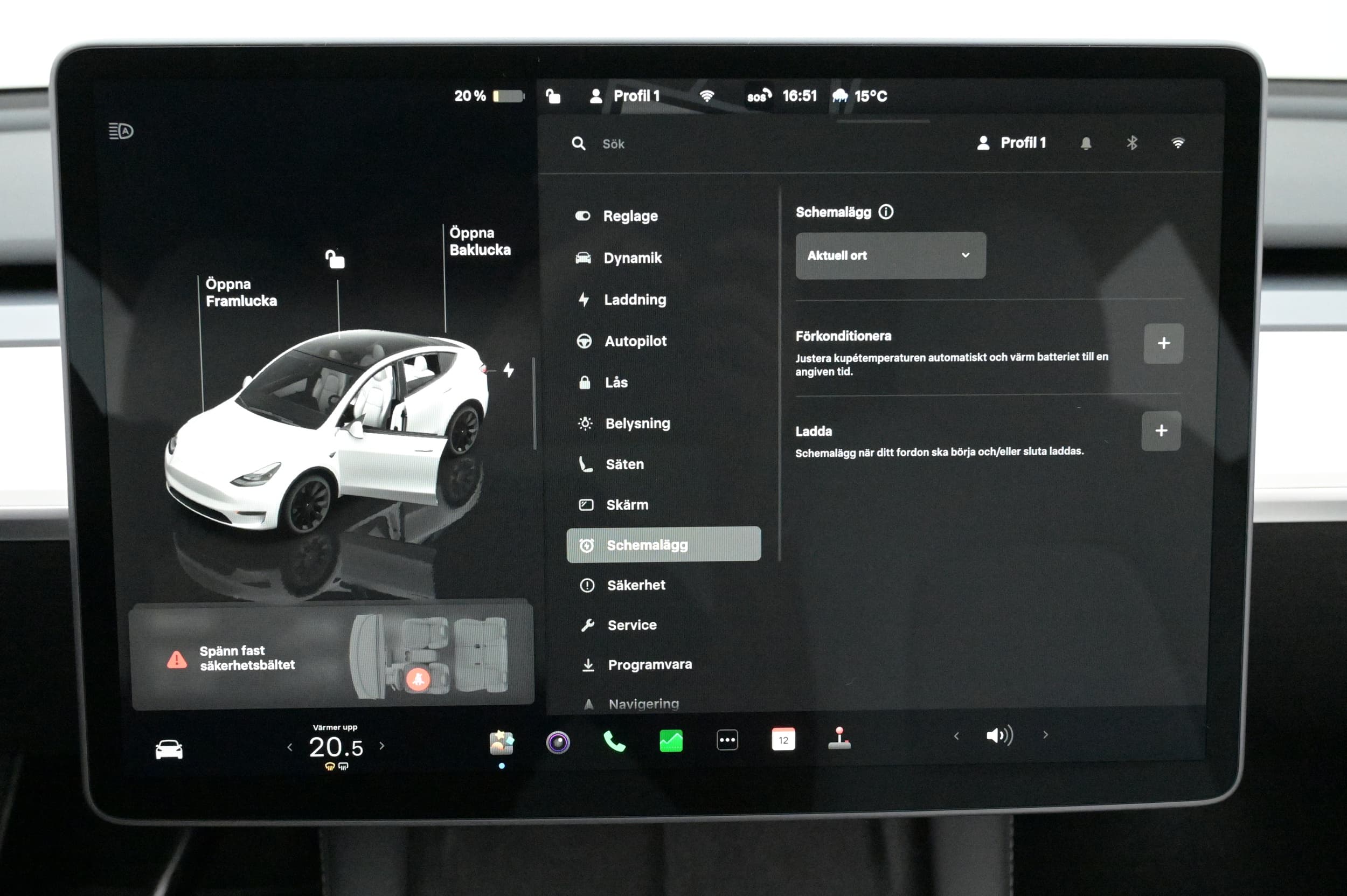The height and width of the screenshot is (896, 1347).
Task: Increase cabin temperature with right arrow
Action: pos(382,746)
